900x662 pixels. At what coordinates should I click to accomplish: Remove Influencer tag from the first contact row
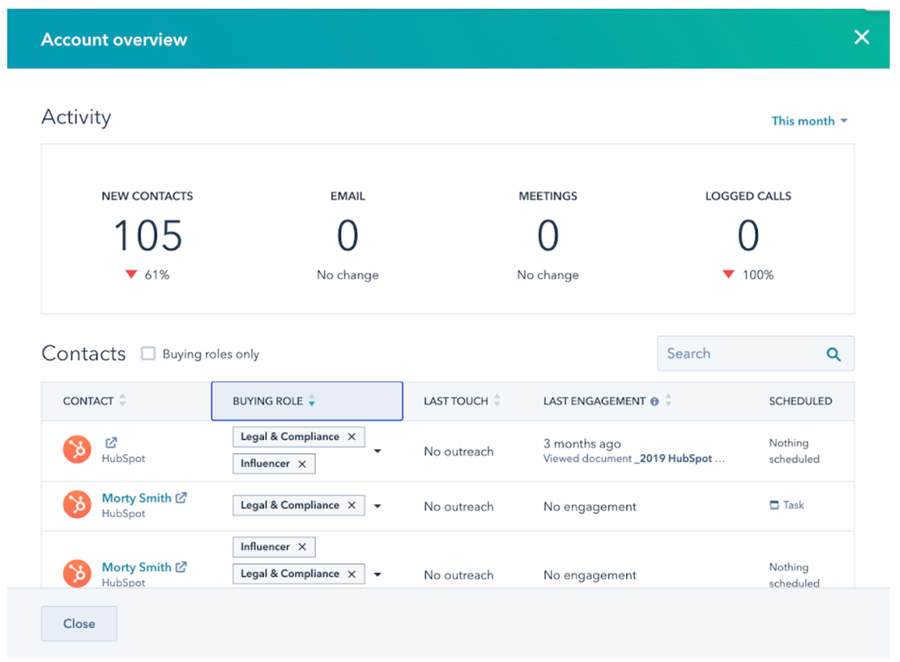tap(301, 464)
